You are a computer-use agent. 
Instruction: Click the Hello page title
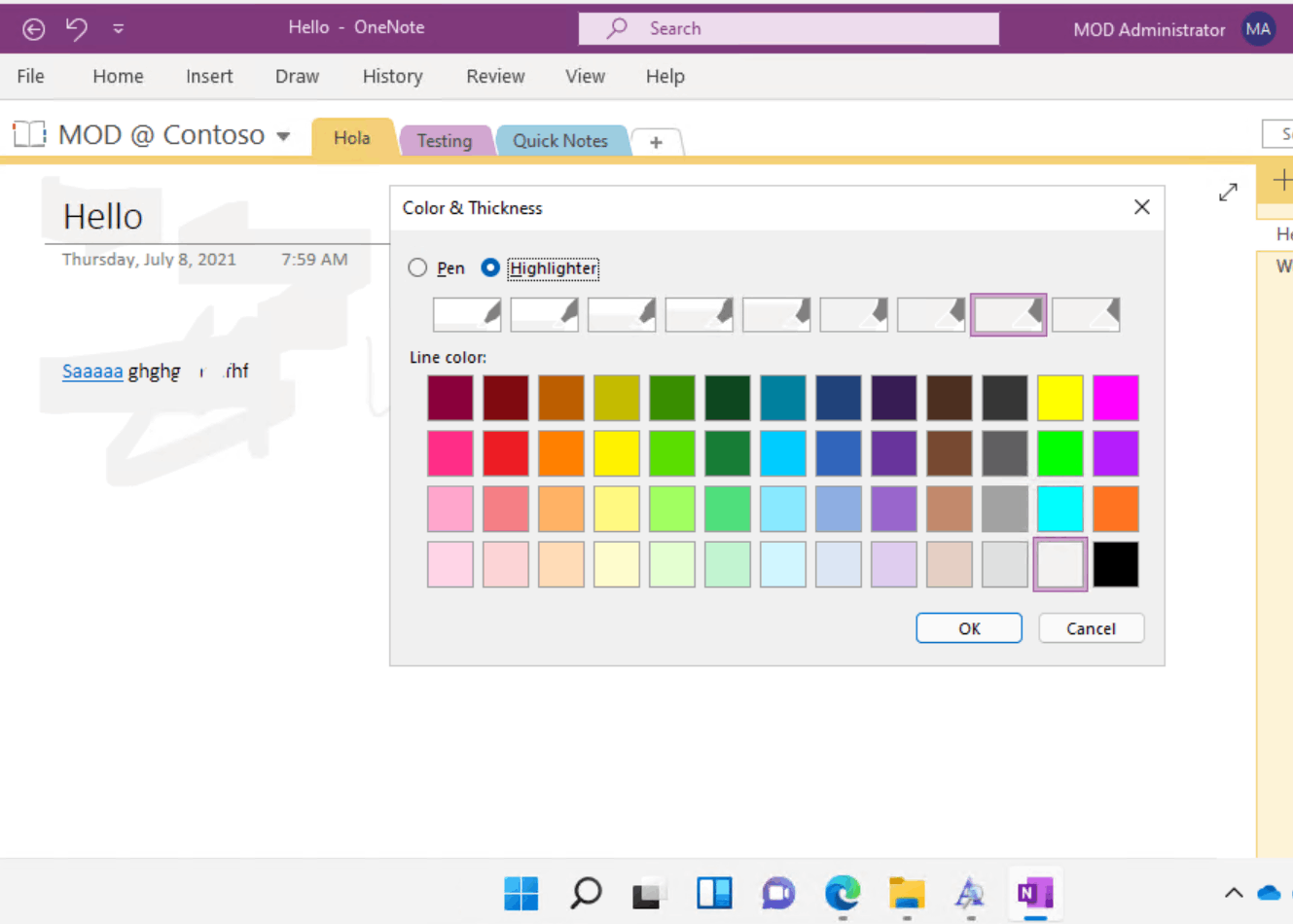click(103, 216)
